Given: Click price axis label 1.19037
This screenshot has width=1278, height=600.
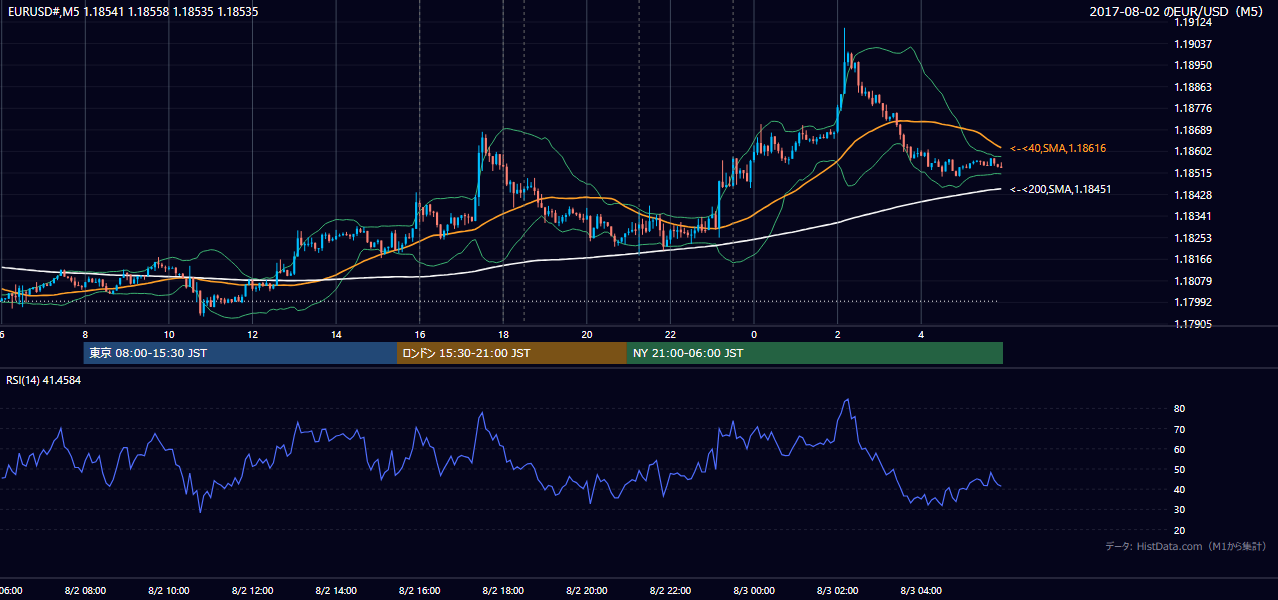Looking at the screenshot, I should tap(1192, 44).
